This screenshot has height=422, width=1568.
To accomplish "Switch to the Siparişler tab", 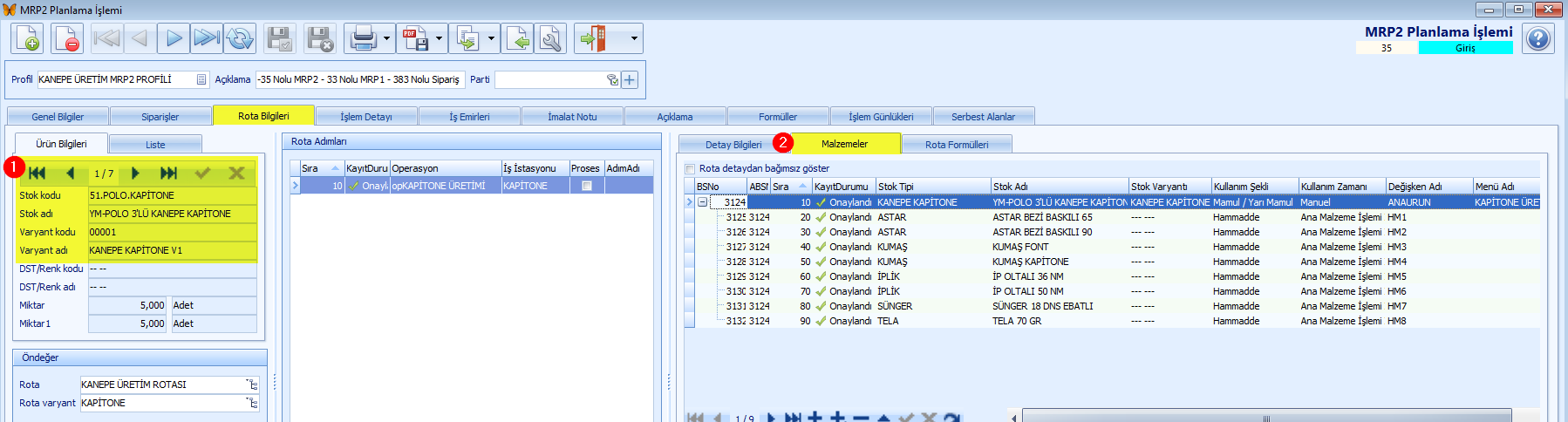I will tap(160, 117).
